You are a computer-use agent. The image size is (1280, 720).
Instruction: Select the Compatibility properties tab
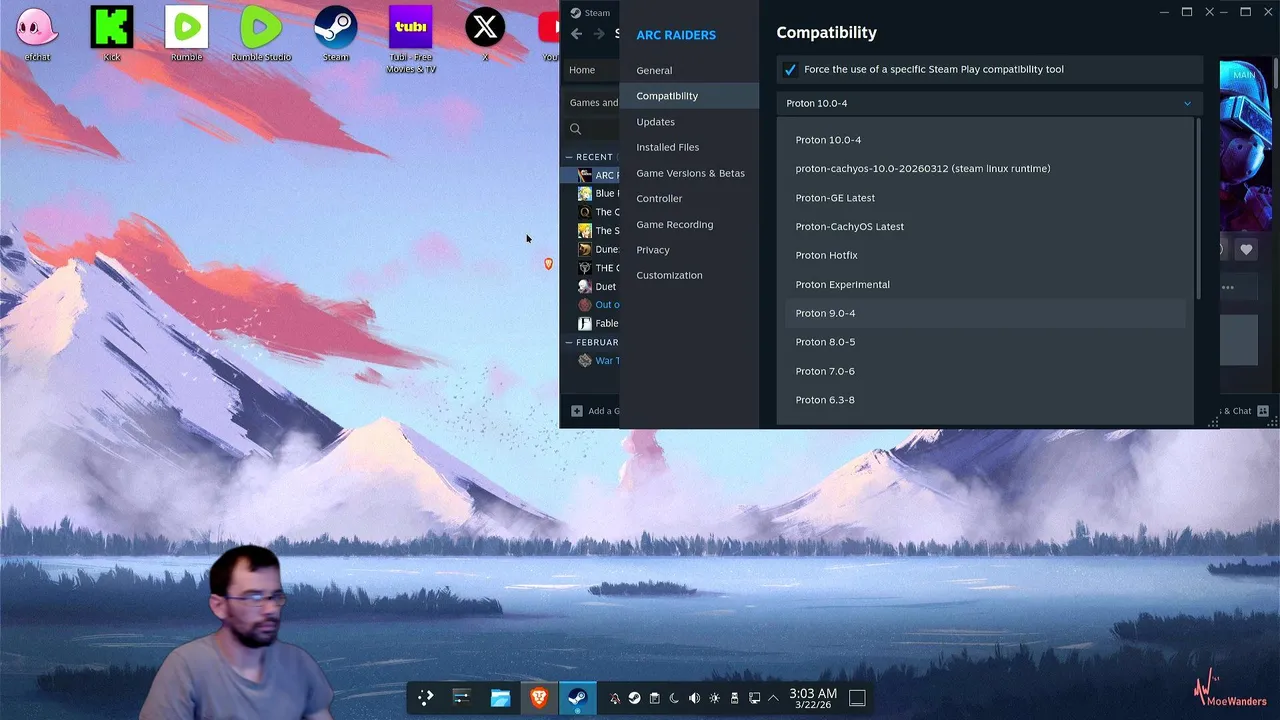(x=689, y=96)
